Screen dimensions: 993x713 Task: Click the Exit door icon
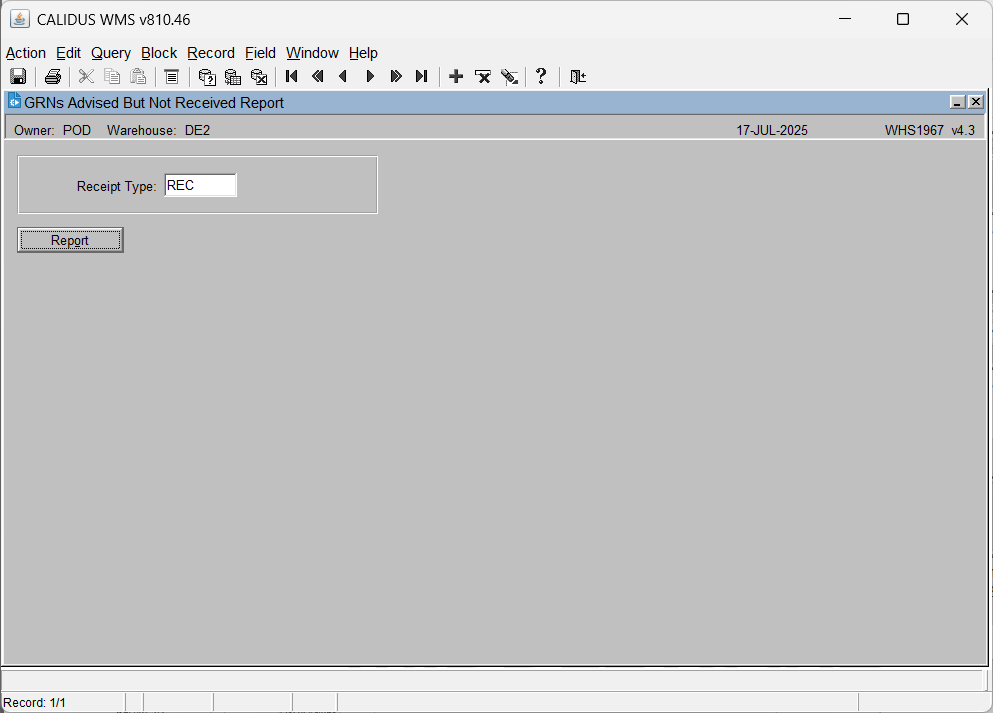(x=578, y=77)
